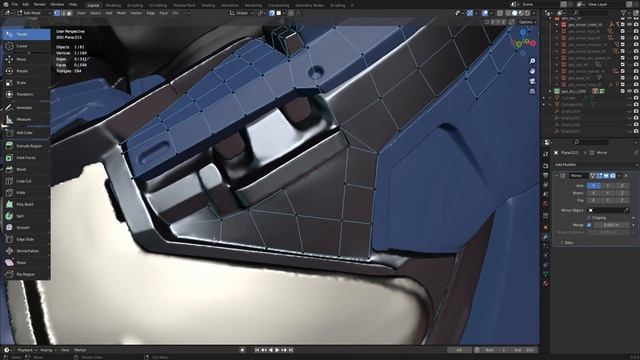
Task: Jump to the end frame button
Action: [291, 350]
